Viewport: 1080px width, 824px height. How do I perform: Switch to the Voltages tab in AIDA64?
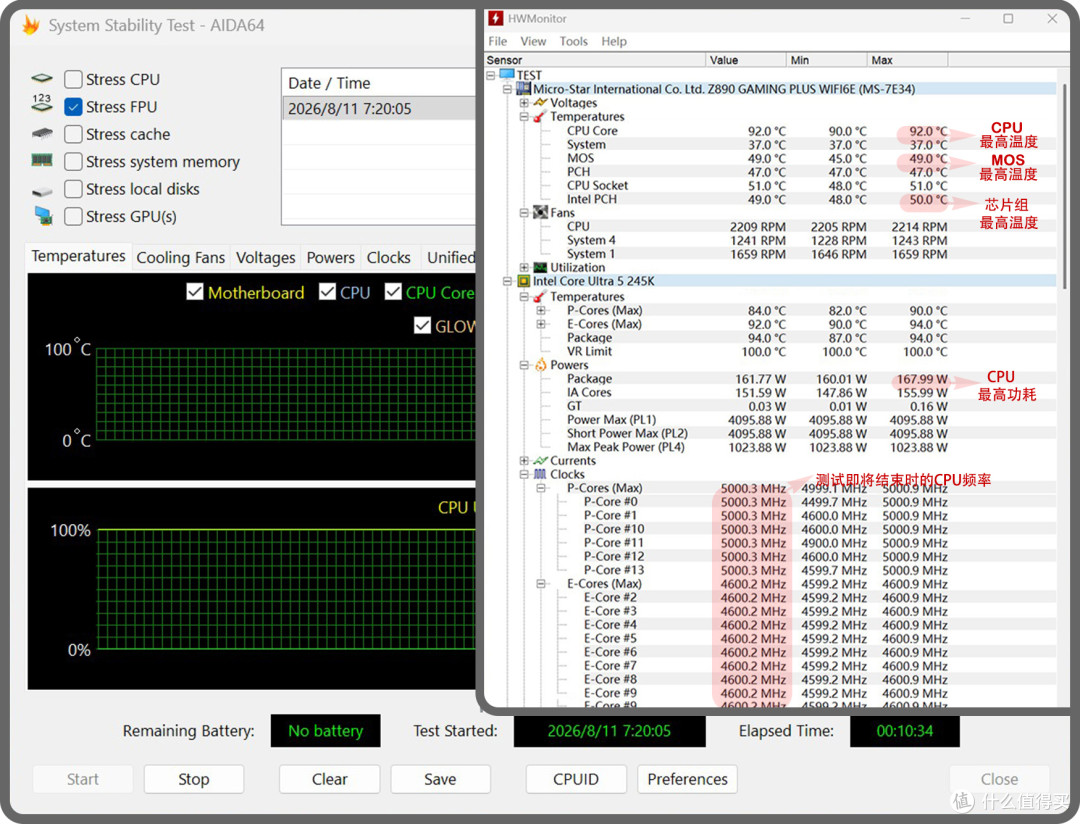click(x=265, y=258)
